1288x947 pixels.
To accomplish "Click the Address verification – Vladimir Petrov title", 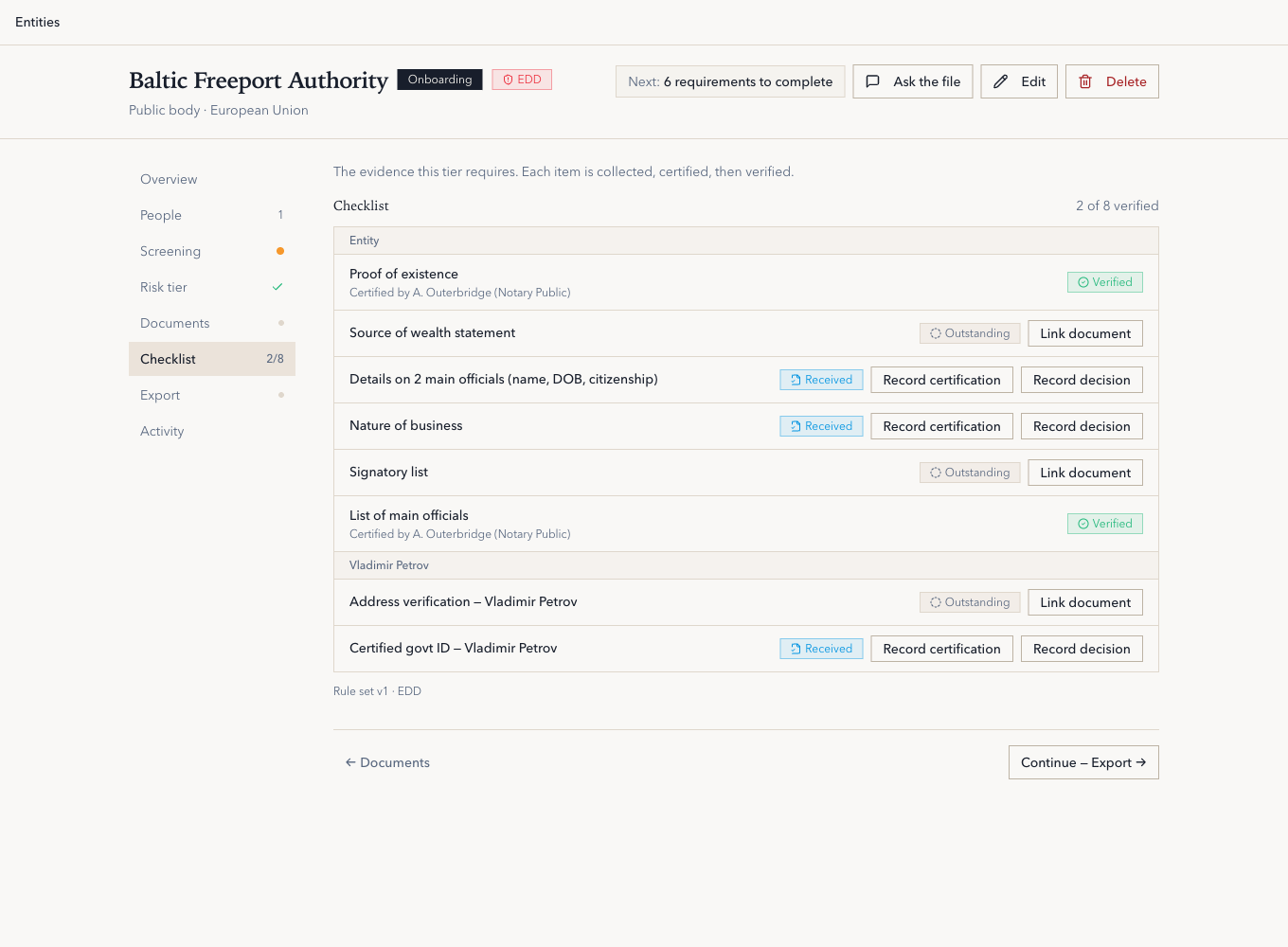I will click(463, 601).
